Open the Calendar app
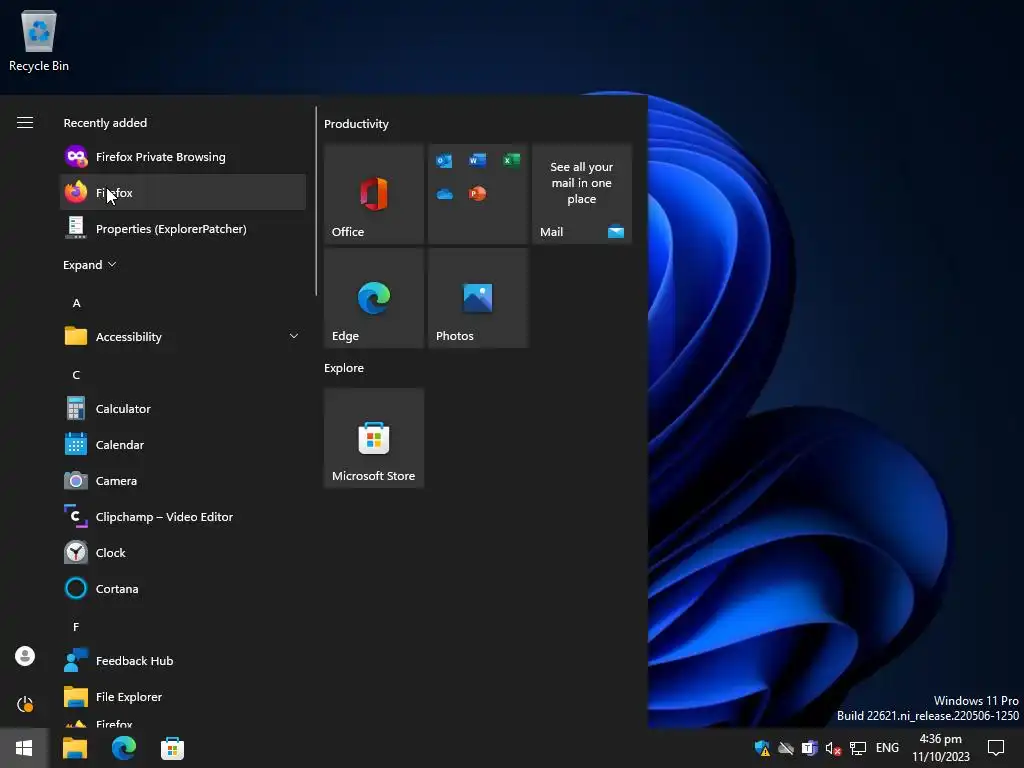 182,445
